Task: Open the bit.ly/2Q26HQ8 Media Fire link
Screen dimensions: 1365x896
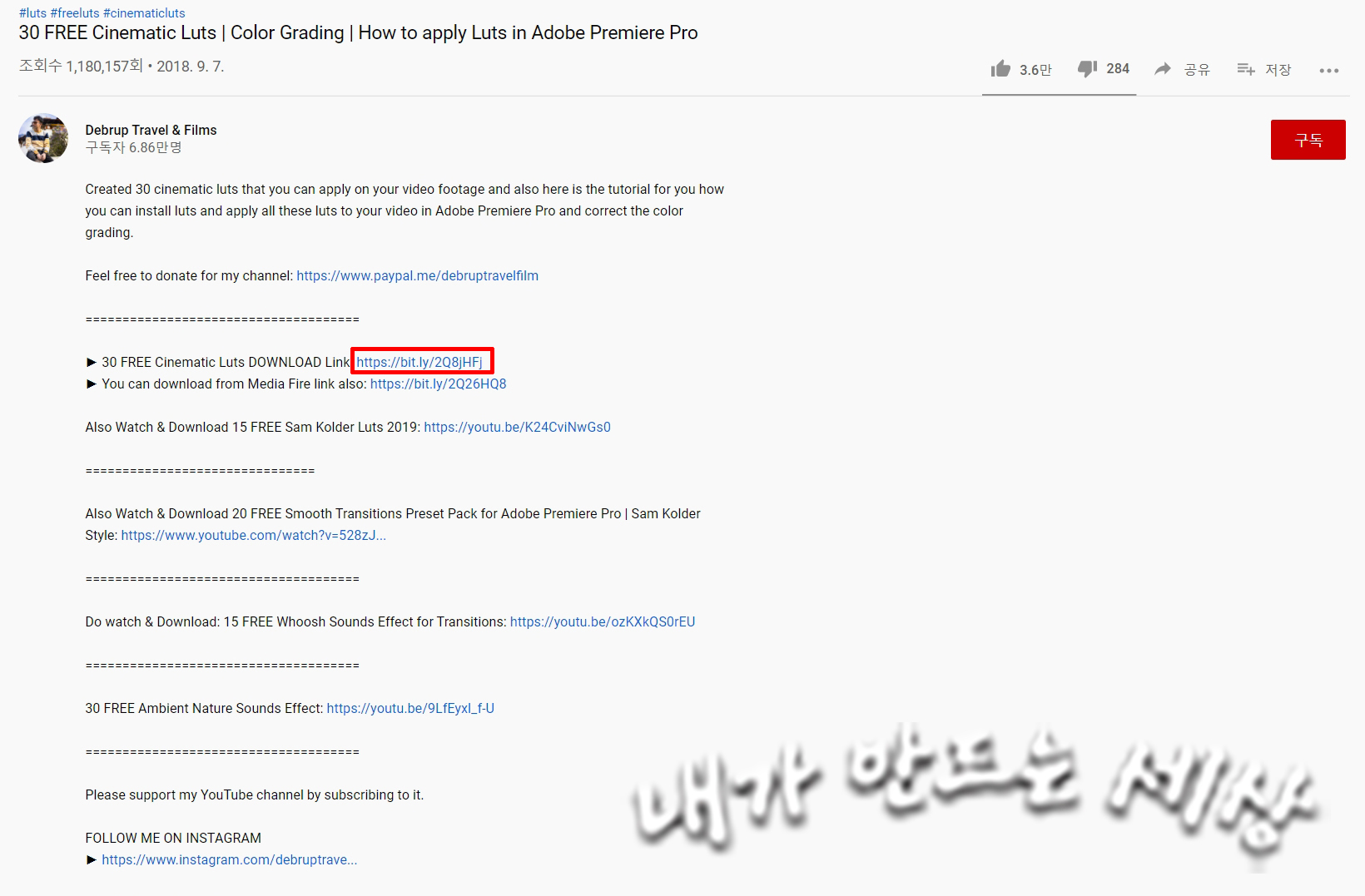Action: coord(438,384)
